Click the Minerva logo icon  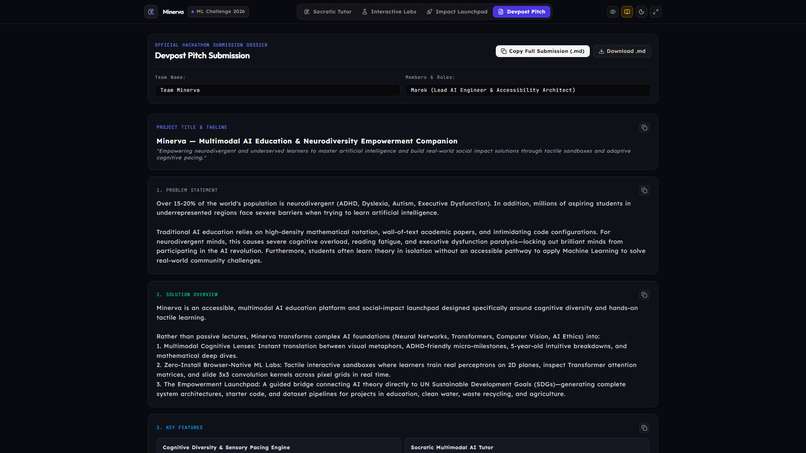click(x=151, y=11)
